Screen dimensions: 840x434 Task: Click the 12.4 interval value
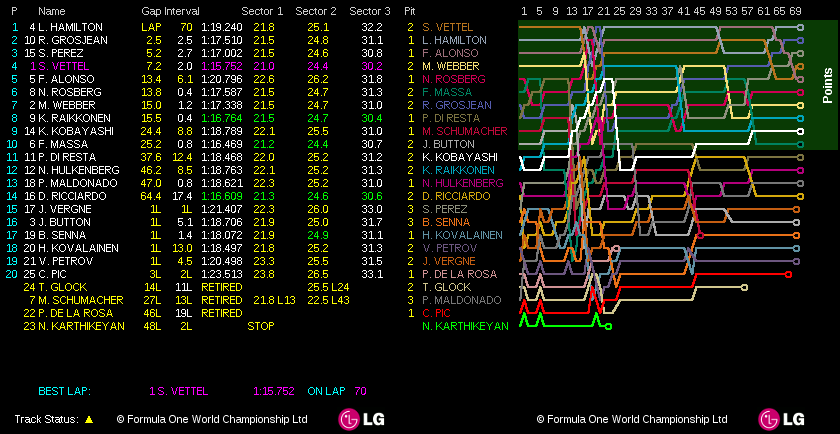click(183, 157)
